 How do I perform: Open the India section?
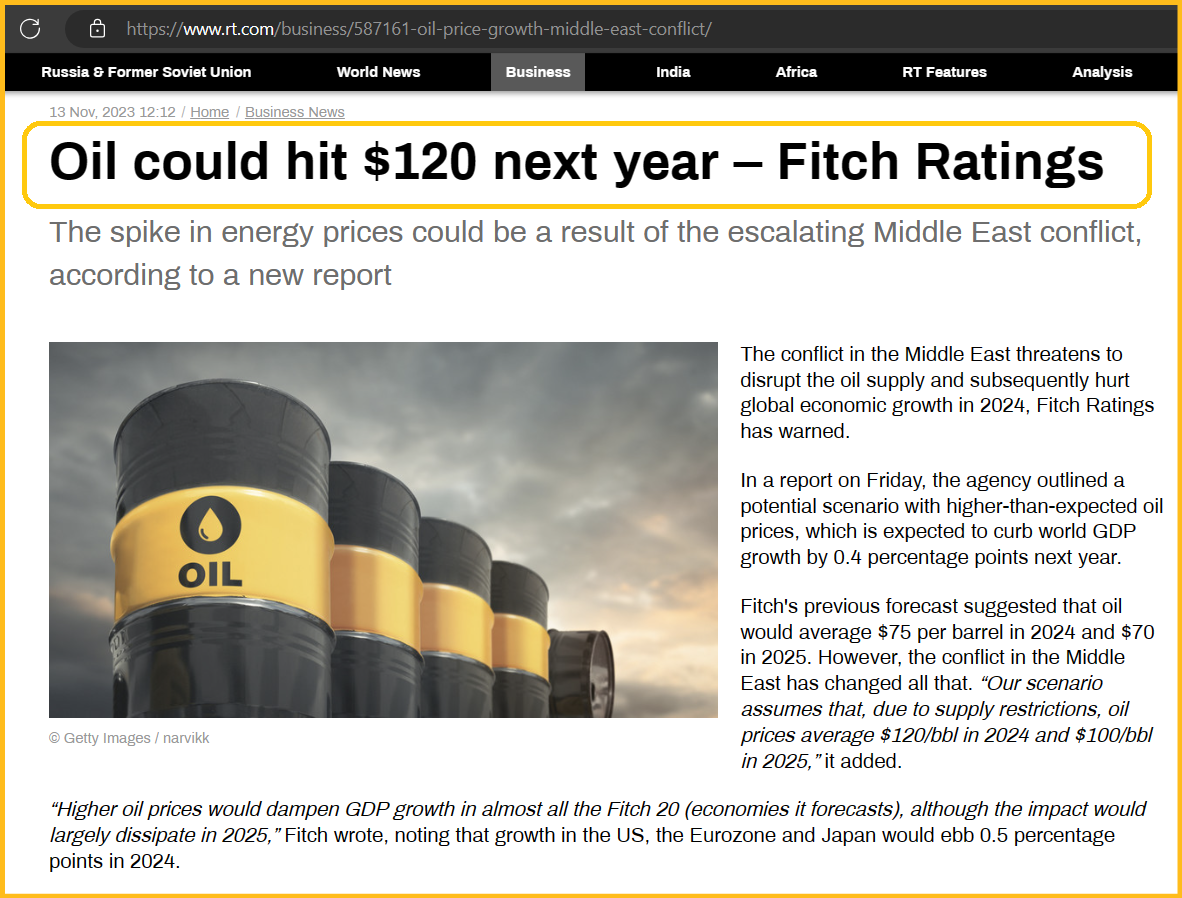coord(673,72)
